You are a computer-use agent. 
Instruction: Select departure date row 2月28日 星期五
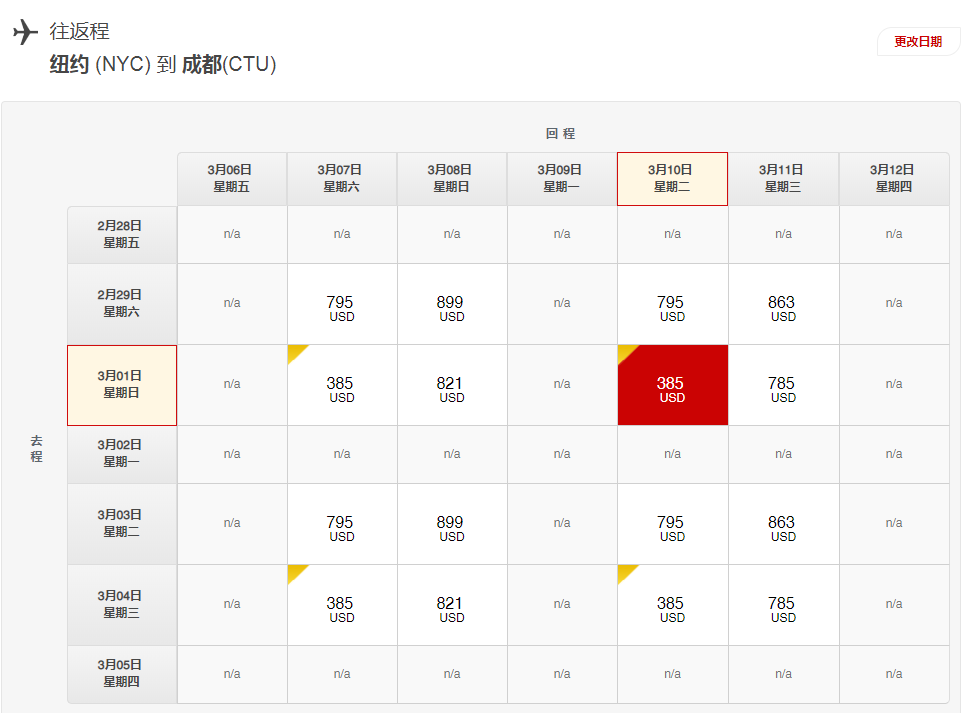tap(121, 234)
